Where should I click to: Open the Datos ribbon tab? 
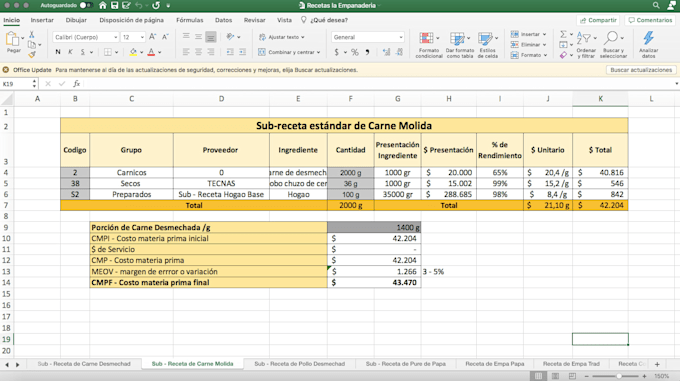(x=223, y=20)
